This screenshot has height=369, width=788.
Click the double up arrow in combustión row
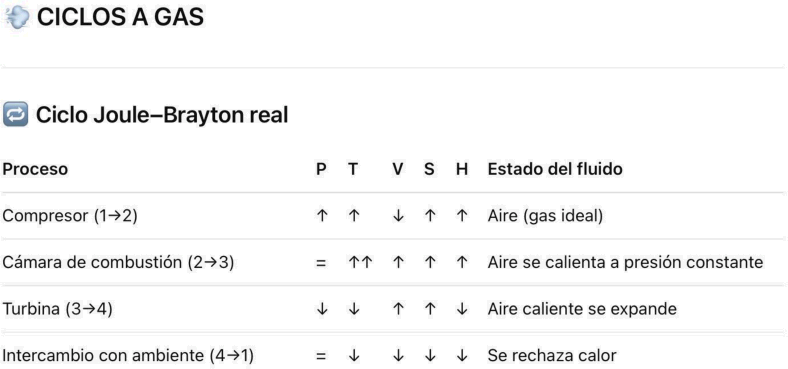pos(360,262)
